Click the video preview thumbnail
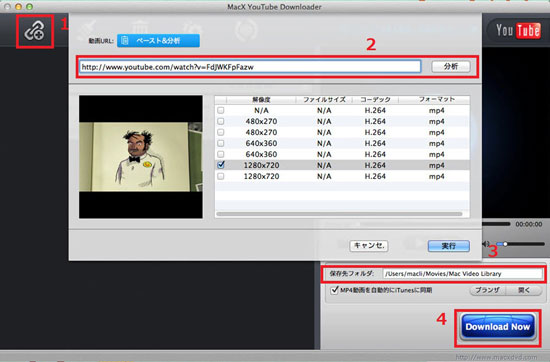The image size is (550, 362). 141,157
